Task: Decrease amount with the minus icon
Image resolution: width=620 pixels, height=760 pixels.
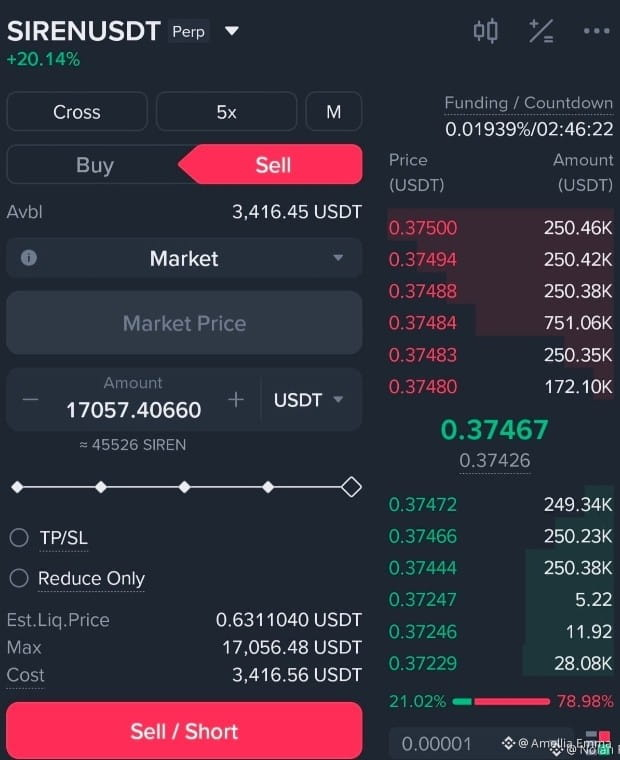Action: click(30, 400)
